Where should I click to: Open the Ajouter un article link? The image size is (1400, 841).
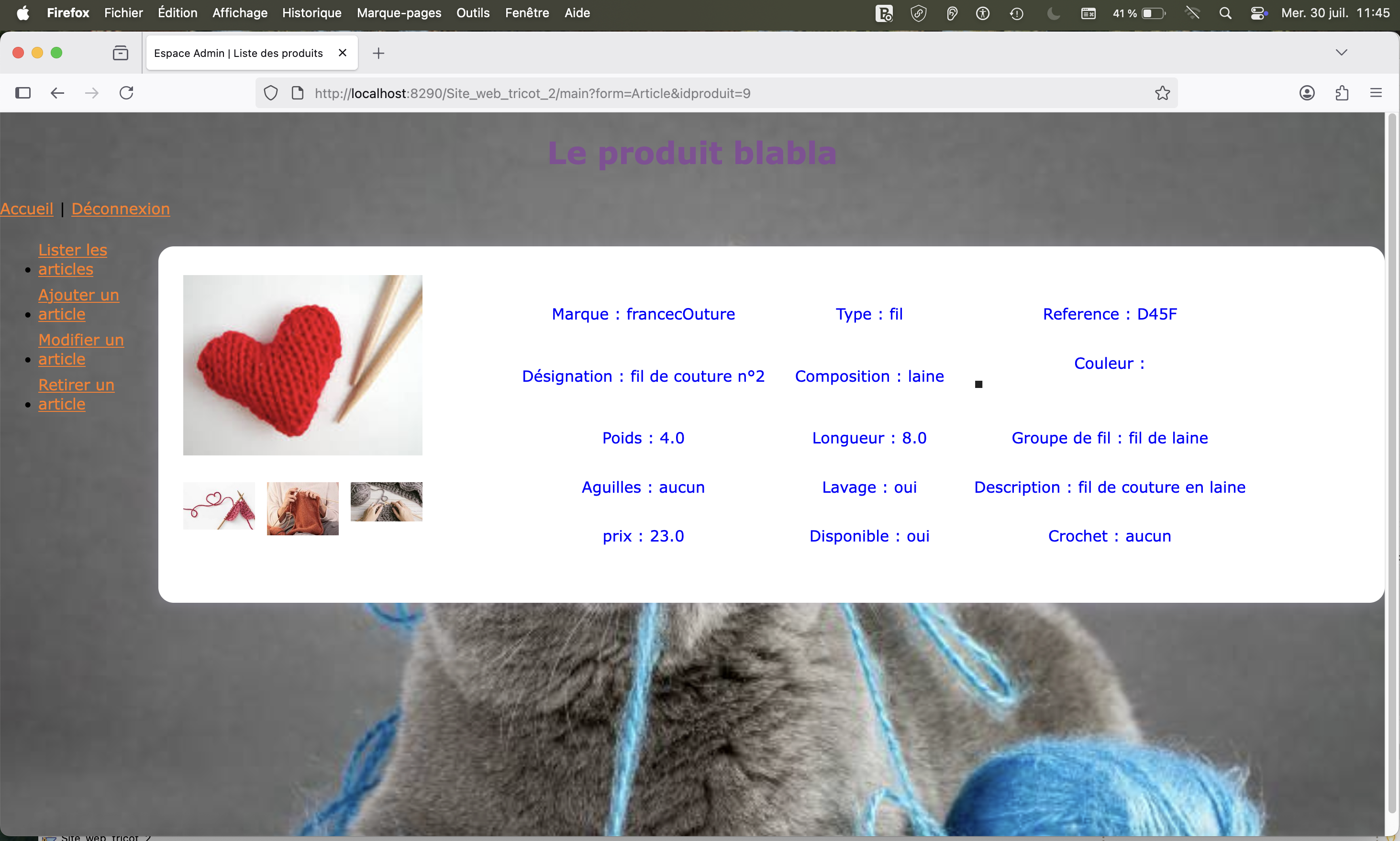[x=79, y=304]
